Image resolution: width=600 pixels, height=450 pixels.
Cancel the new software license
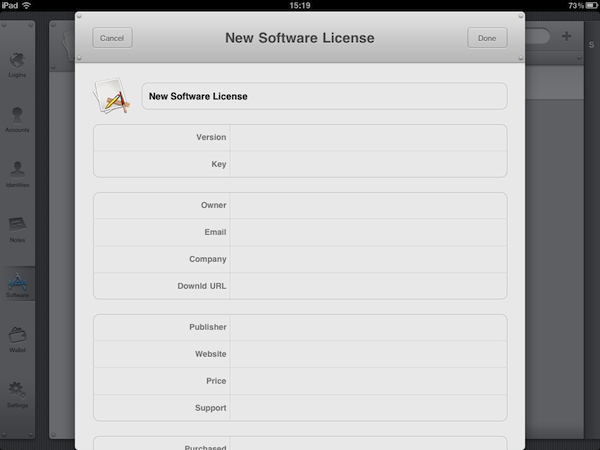tap(112, 38)
